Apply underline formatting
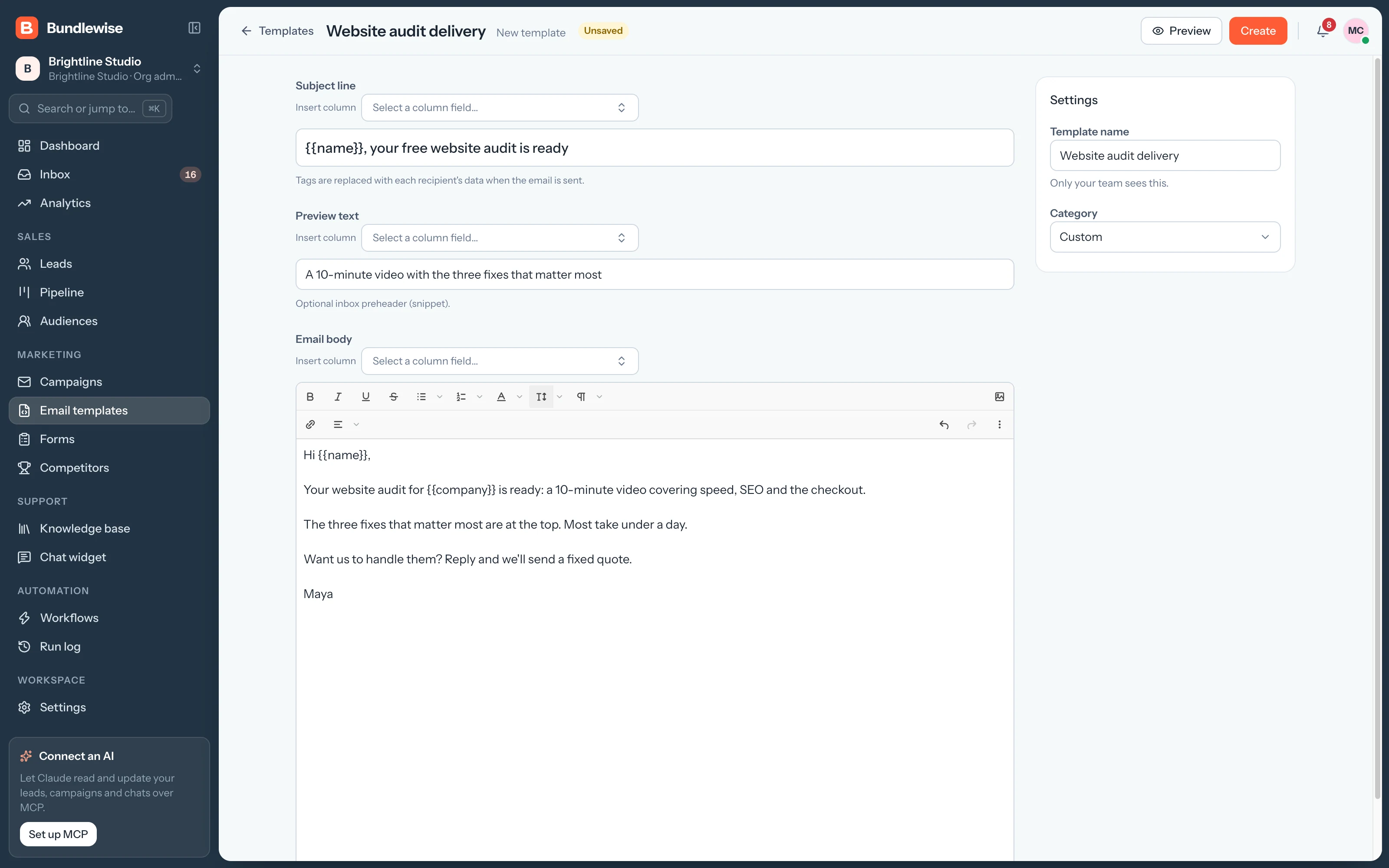 pyautogui.click(x=365, y=397)
